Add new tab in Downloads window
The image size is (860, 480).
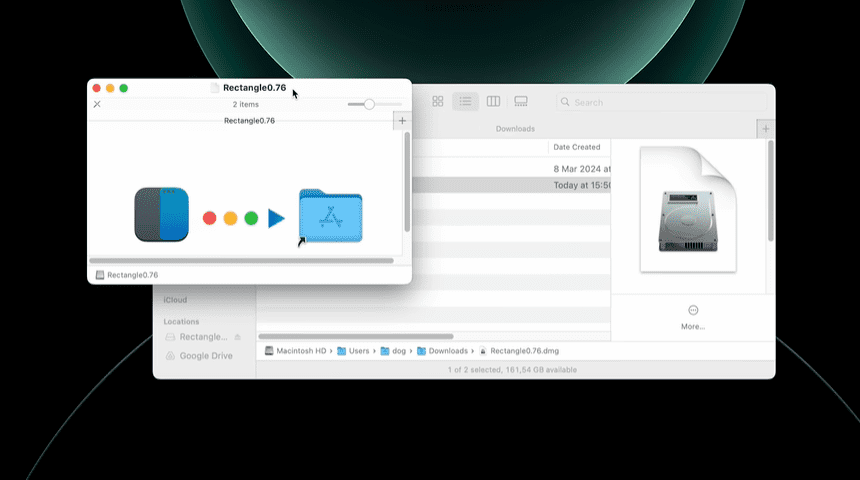tap(765, 129)
